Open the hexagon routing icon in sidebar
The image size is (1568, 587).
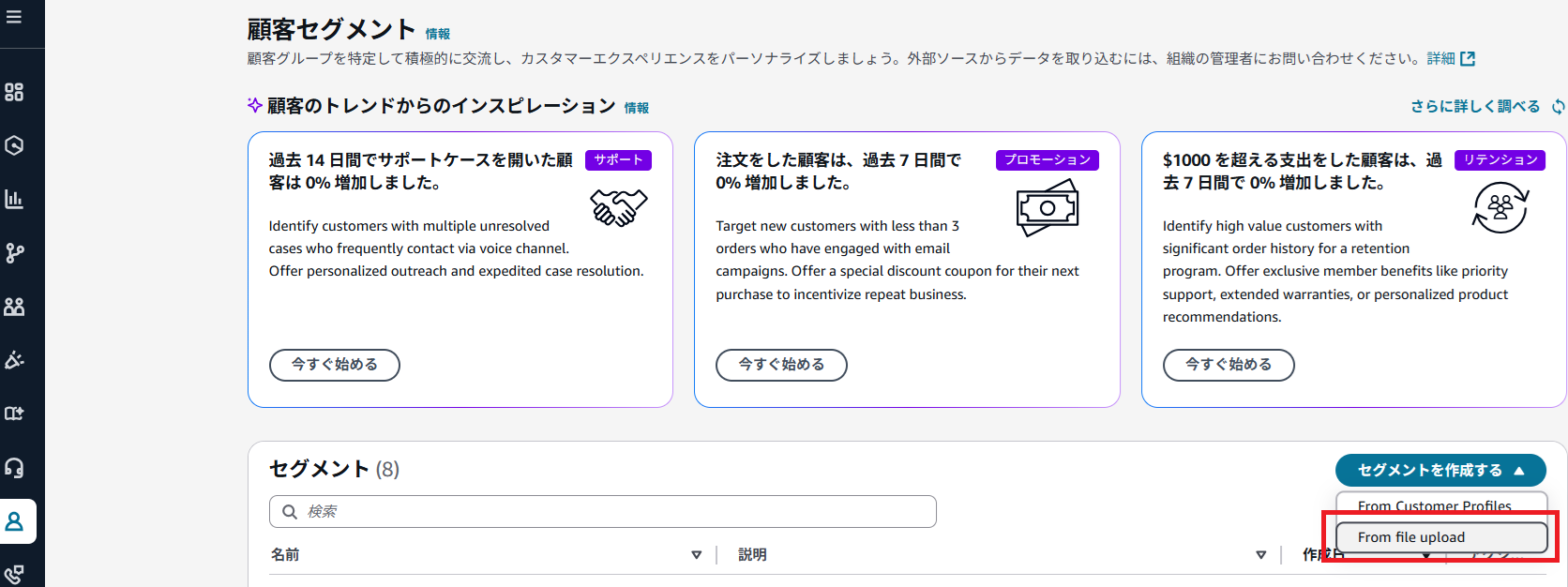[x=14, y=145]
